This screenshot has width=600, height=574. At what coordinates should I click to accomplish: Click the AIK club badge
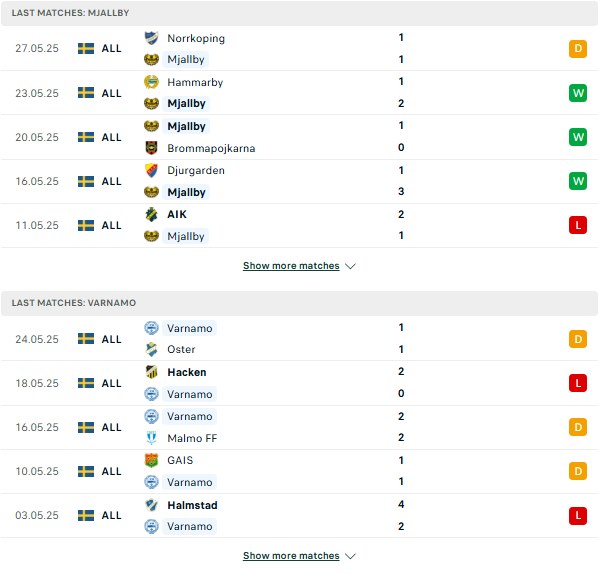point(151,214)
